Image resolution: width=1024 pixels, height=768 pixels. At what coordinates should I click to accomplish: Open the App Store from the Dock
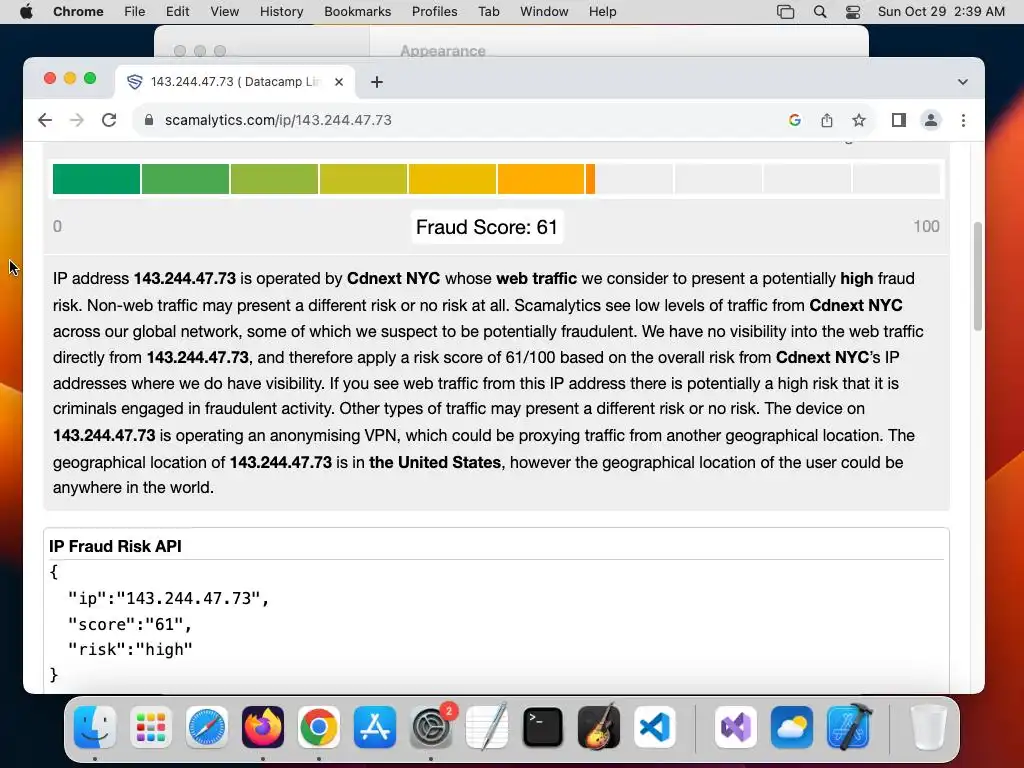(375, 727)
